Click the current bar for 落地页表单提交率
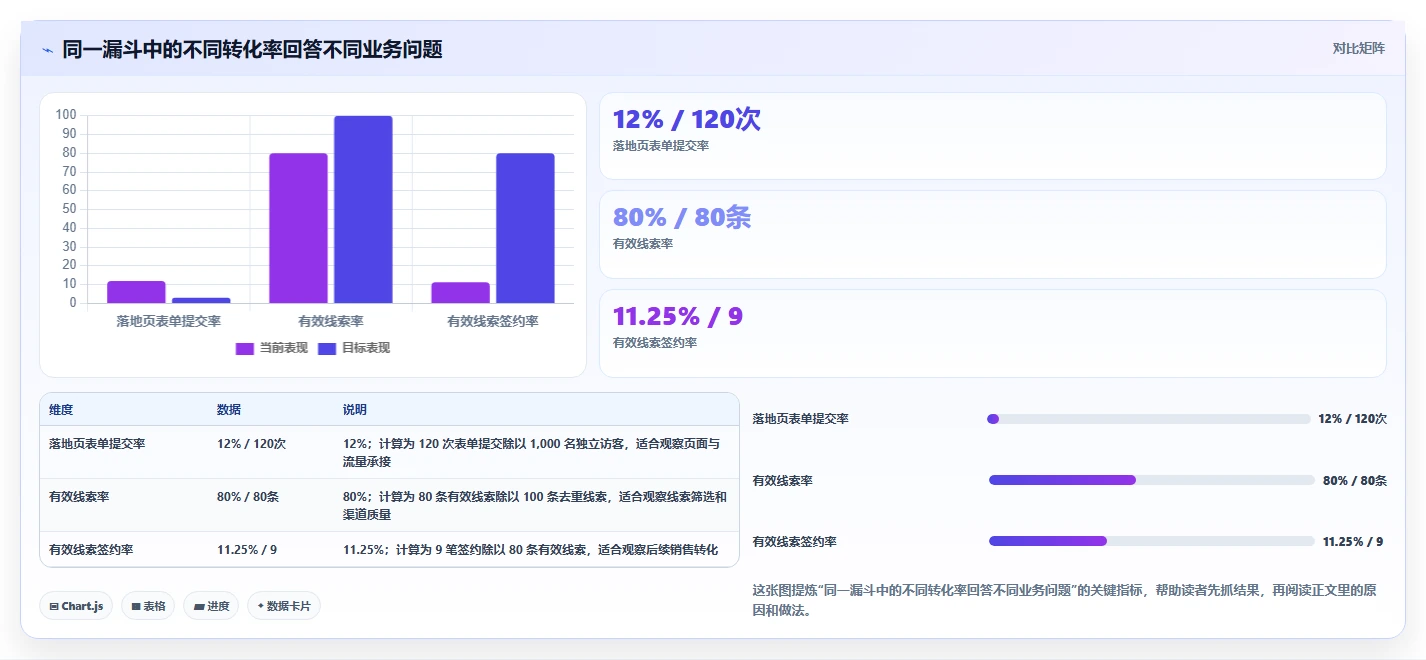 136,292
